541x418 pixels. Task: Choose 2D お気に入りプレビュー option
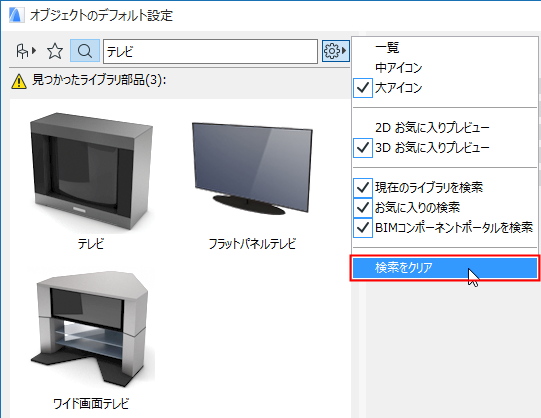tap(445, 128)
